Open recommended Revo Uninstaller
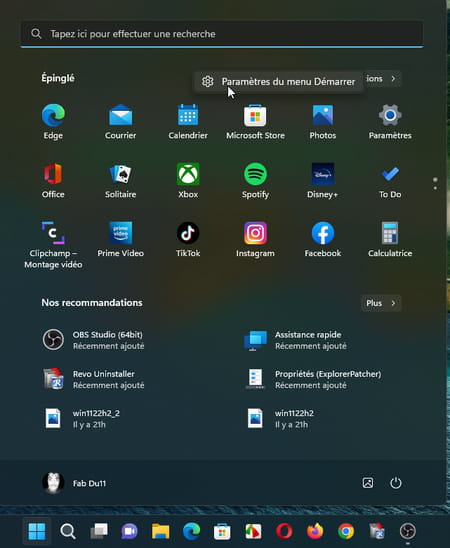The image size is (450, 548). 93,379
